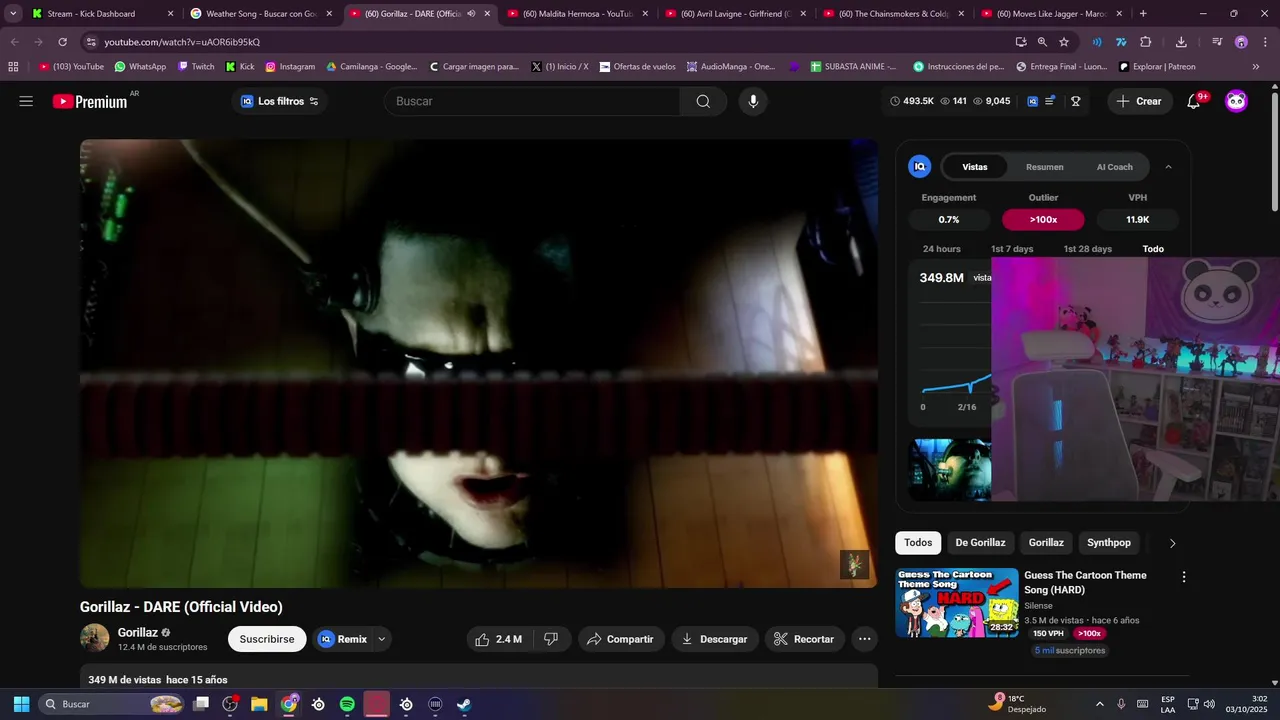Open Steam from the taskbar
This screenshot has width=1280, height=720.
[465, 704]
